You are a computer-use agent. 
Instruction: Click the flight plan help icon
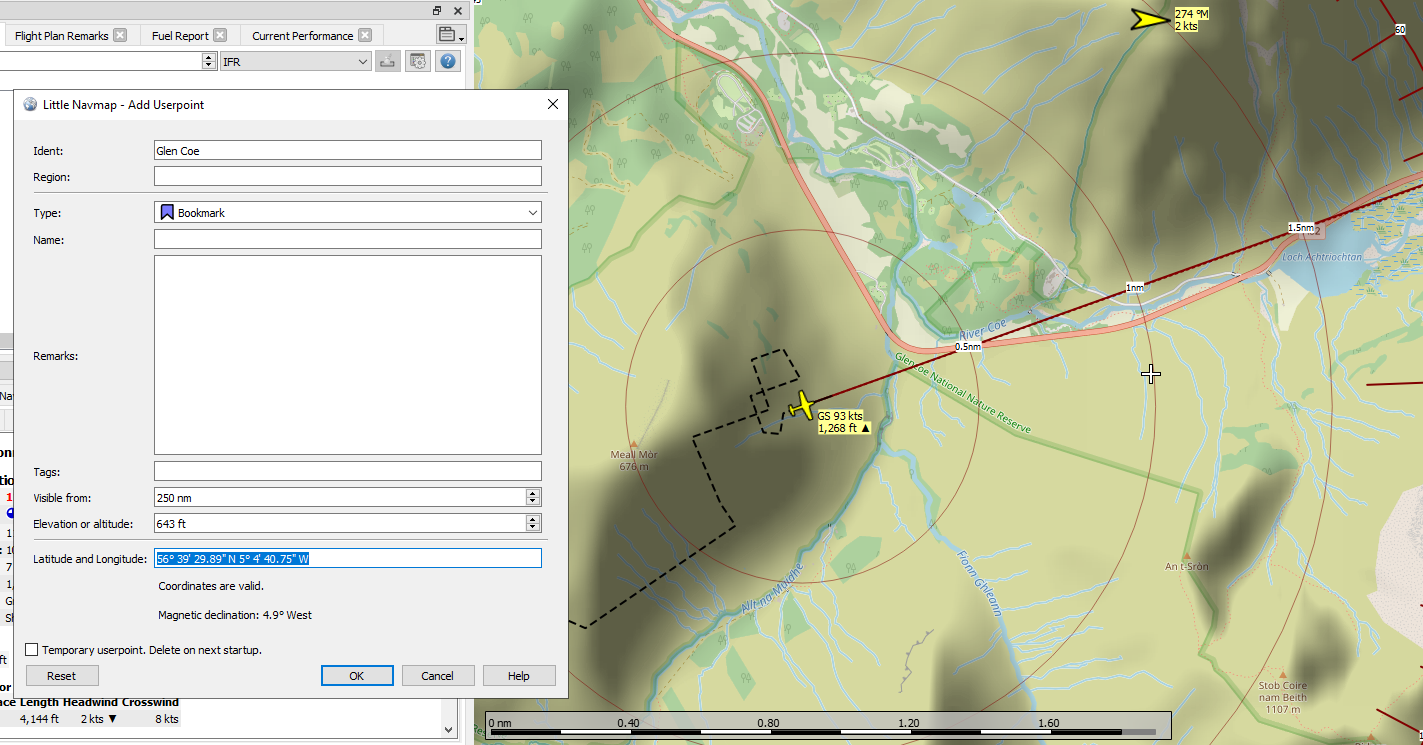pyautogui.click(x=448, y=62)
